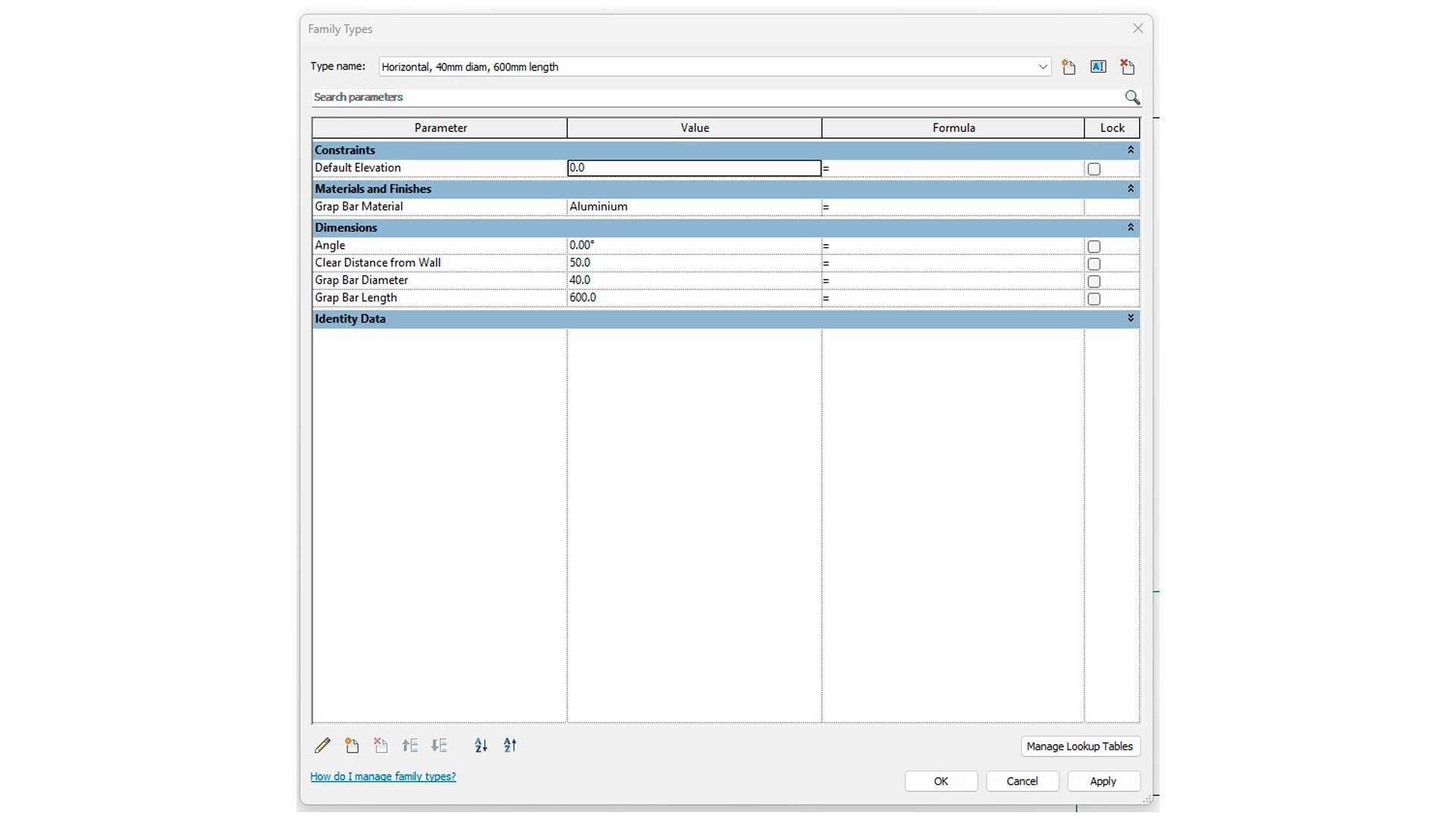Open the family types help link
This screenshot has width=1456, height=819.
pos(383,777)
